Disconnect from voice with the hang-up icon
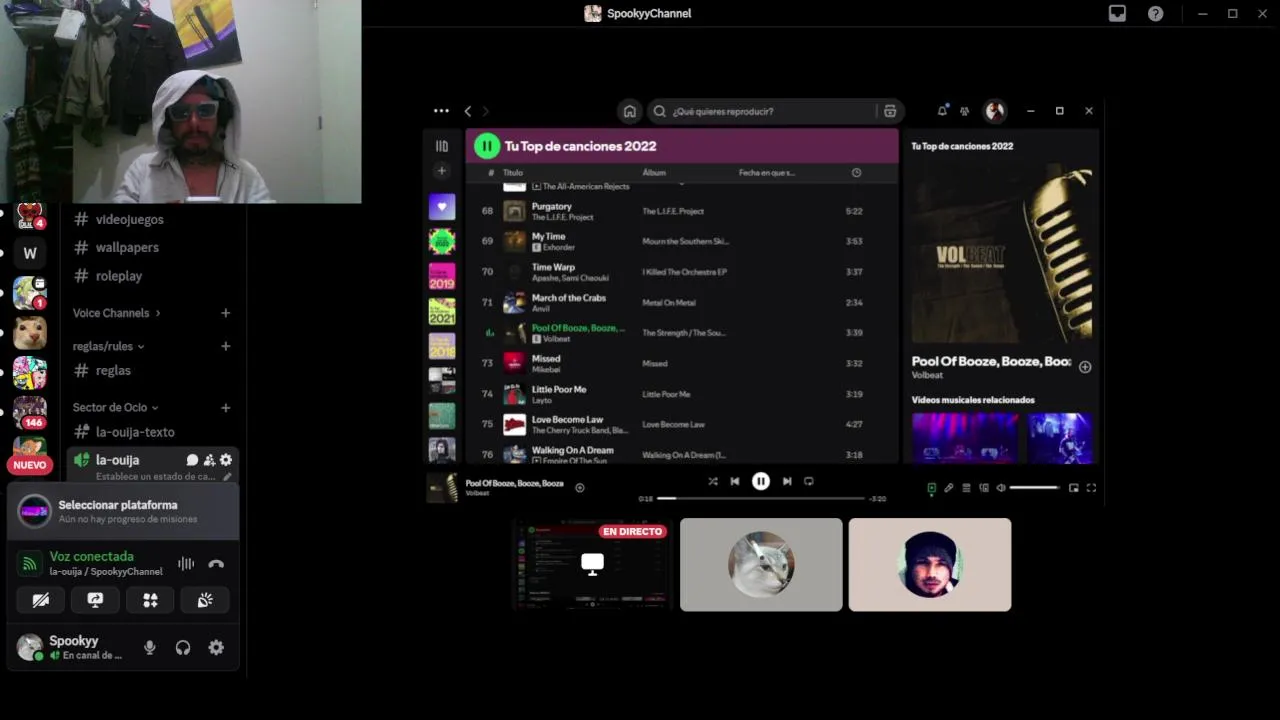 pyautogui.click(x=216, y=564)
